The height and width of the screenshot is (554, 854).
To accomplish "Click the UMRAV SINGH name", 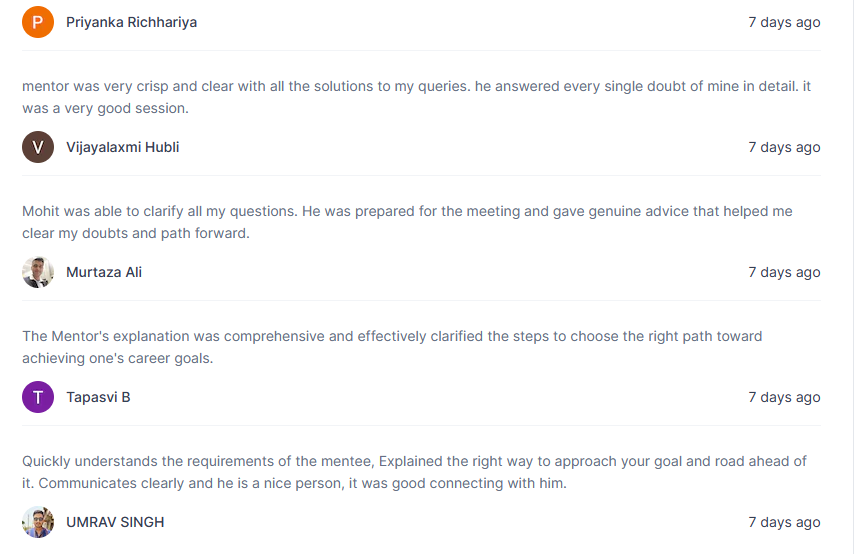I will click(115, 522).
